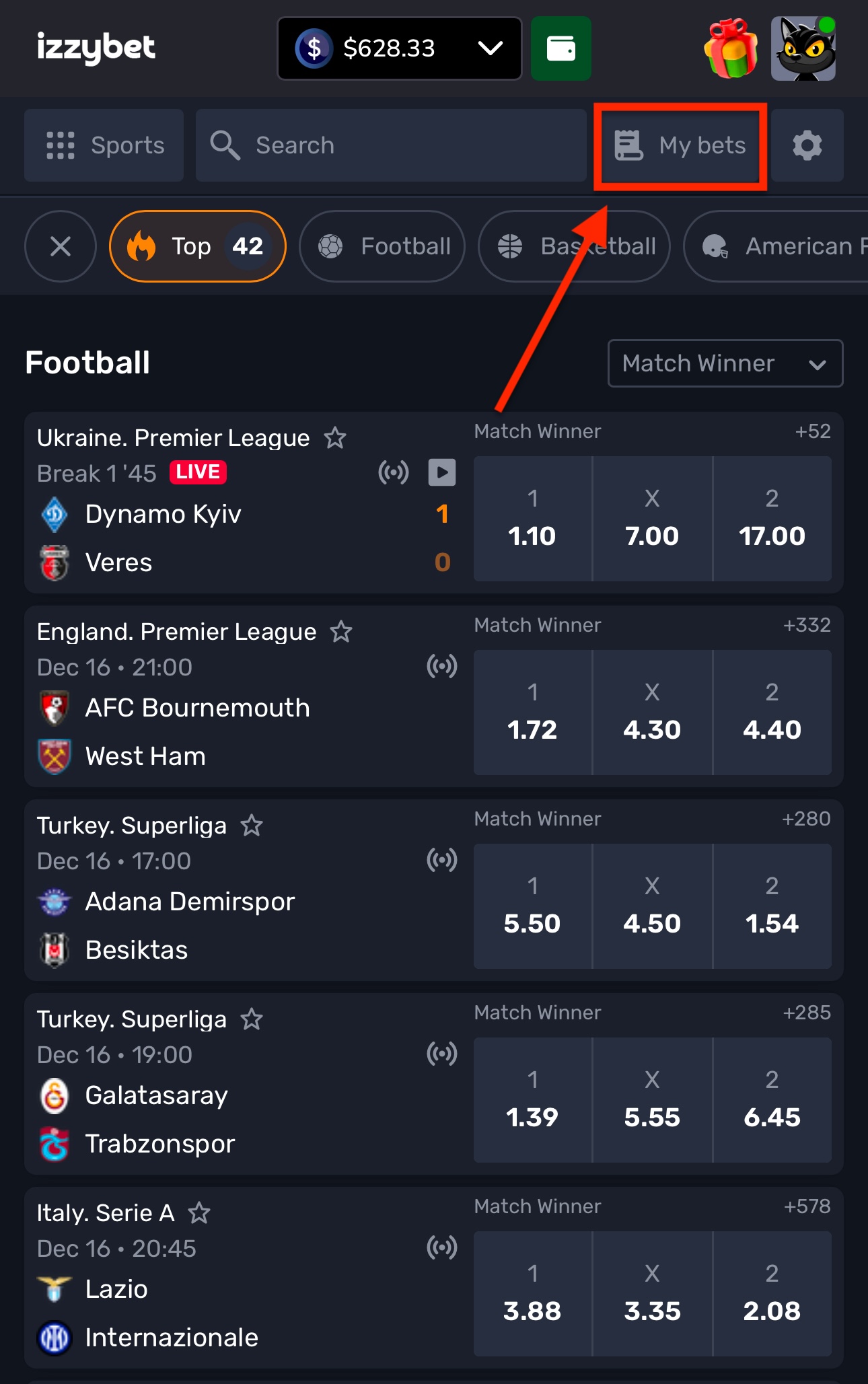This screenshot has height=1384, width=868.
Task: Favorite the England Premier League star
Action: (341, 632)
